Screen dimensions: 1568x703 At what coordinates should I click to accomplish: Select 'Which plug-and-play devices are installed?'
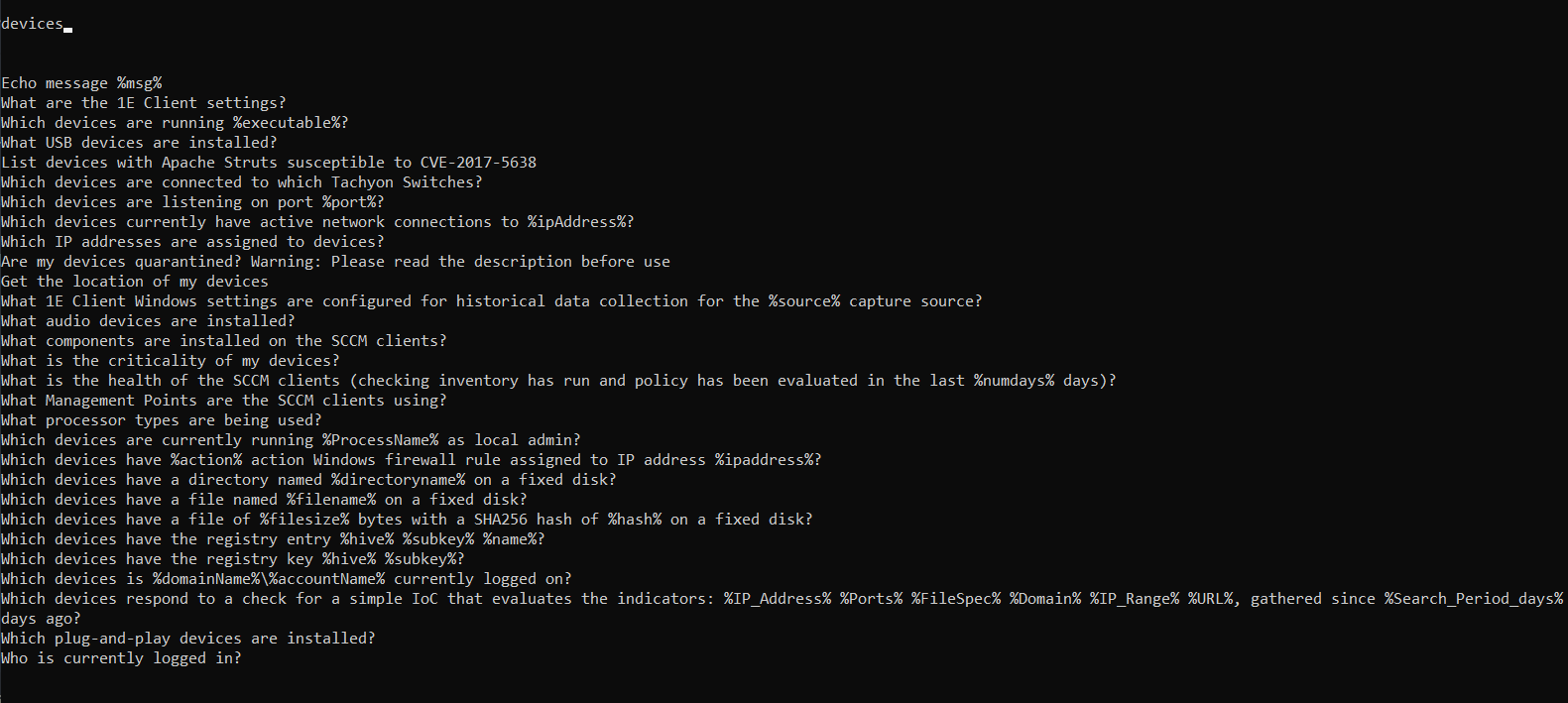[x=187, y=639]
